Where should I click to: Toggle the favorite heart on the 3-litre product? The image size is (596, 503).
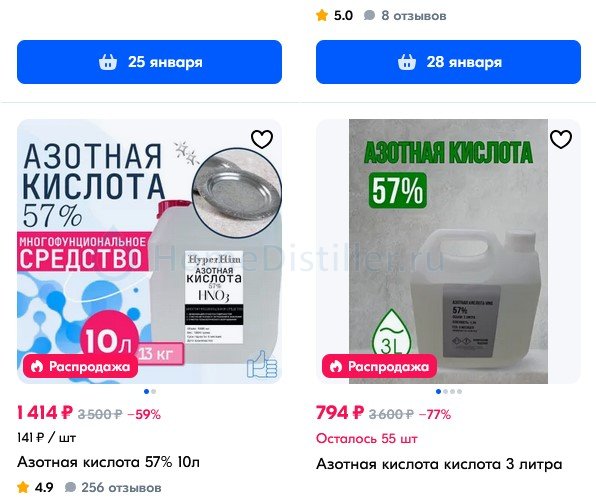[x=561, y=139]
